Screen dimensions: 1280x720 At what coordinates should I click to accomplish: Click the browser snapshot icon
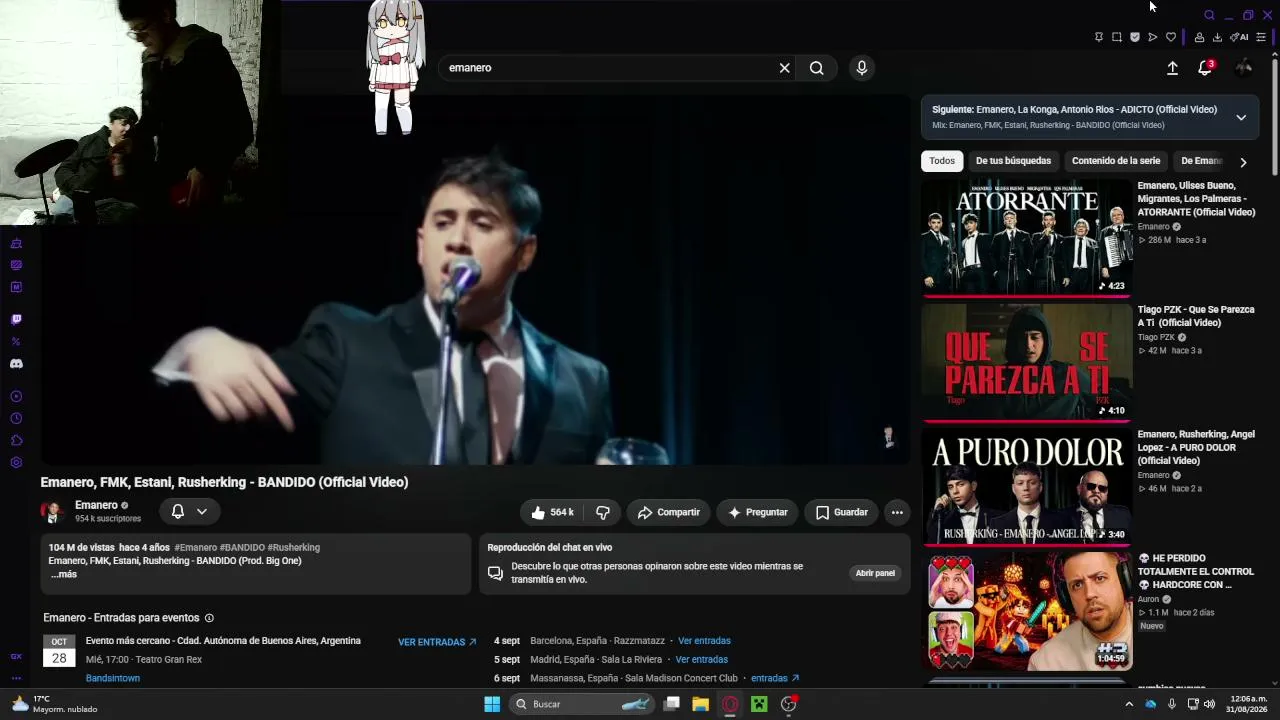pyautogui.click(x=1117, y=37)
